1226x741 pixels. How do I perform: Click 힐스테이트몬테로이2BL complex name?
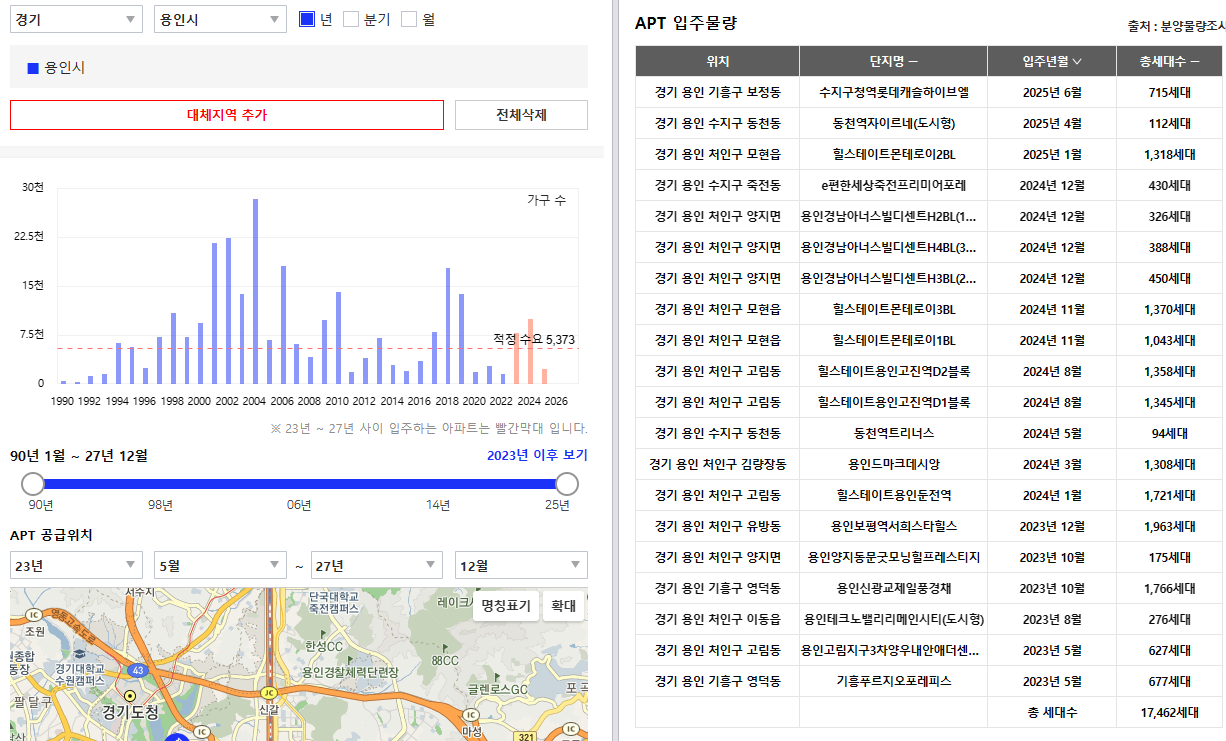893,154
